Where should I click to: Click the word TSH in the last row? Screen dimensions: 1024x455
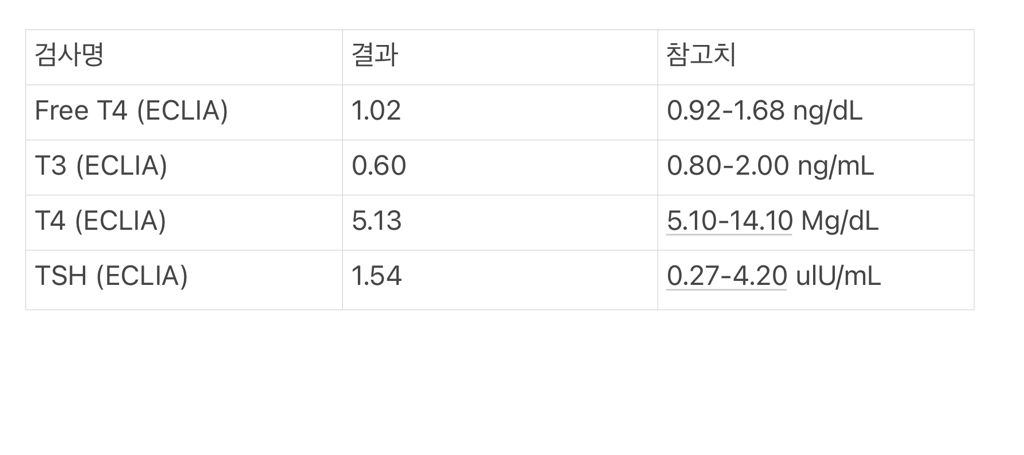(60, 276)
